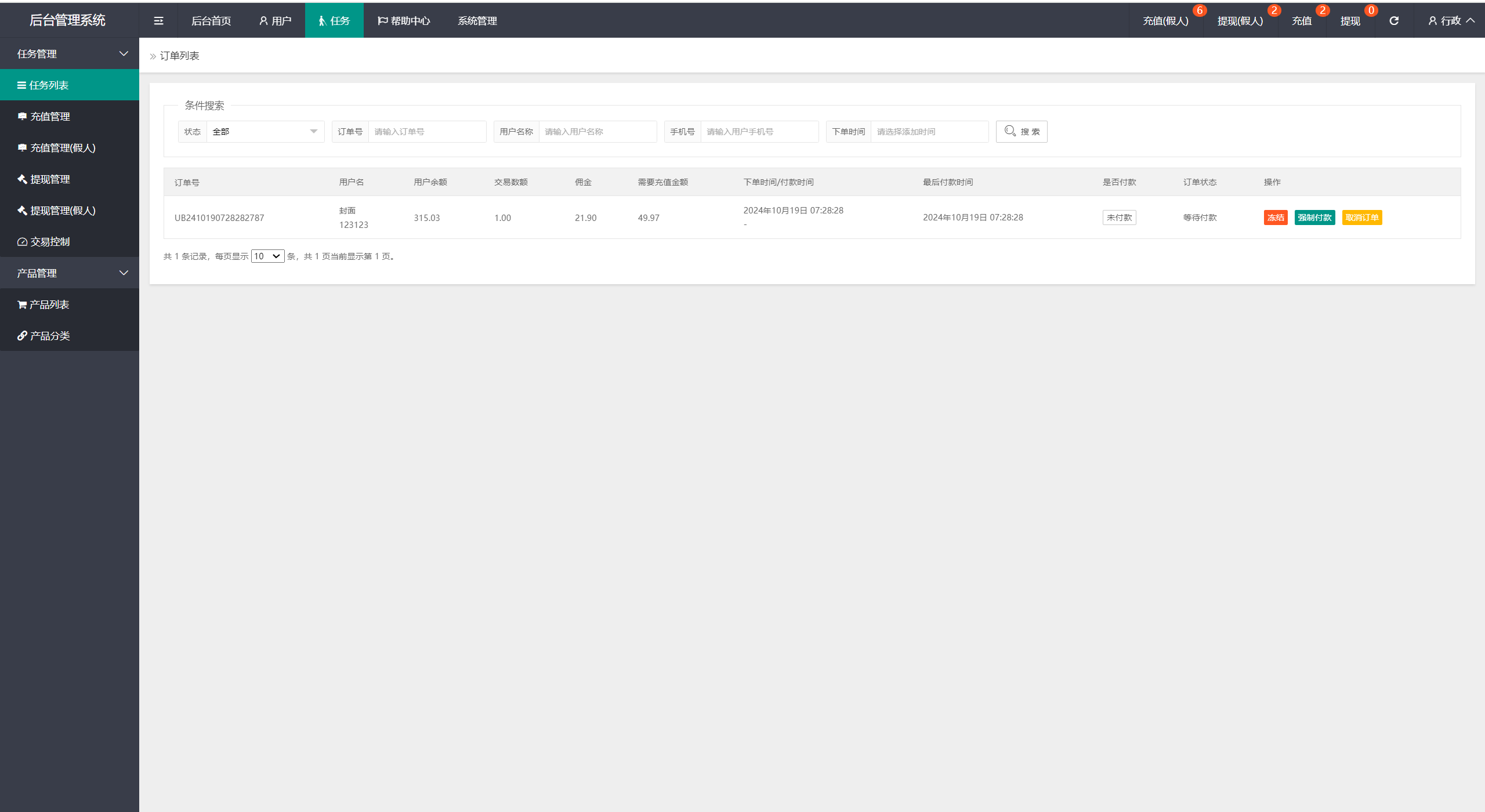Expand the 行政 user account menu
The width and height of the screenshot is (1485, 812).
1450,21
